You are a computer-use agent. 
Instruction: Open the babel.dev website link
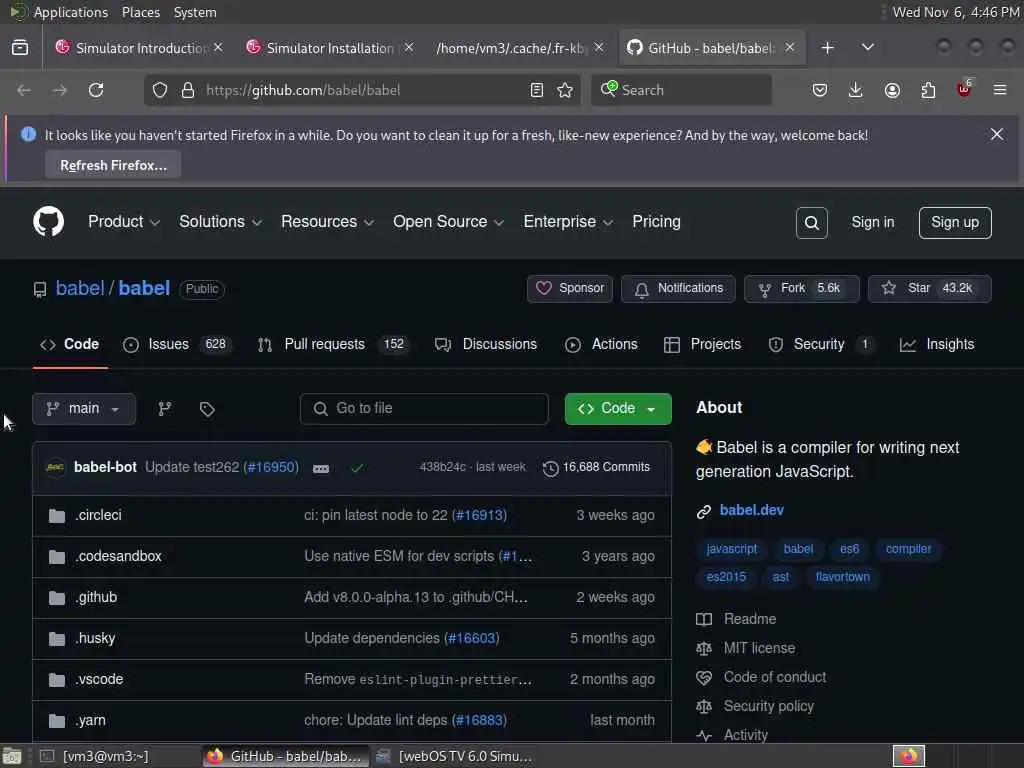coord(752,510)
